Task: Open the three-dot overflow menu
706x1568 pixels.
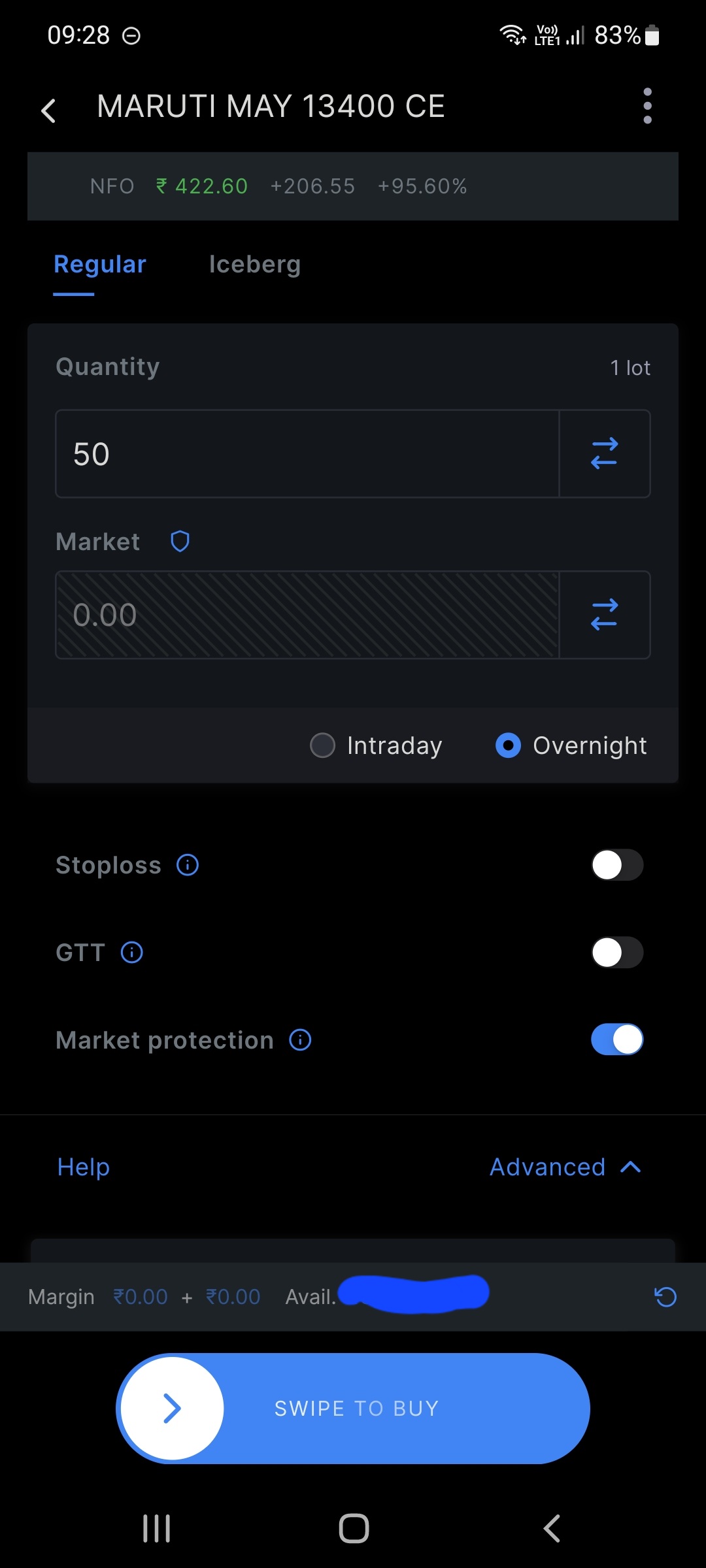Action: coord(647,106)
